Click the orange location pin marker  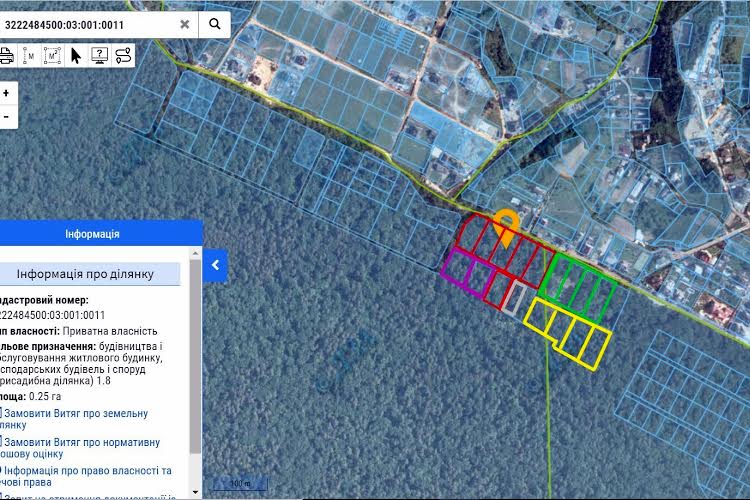[506, 228]
